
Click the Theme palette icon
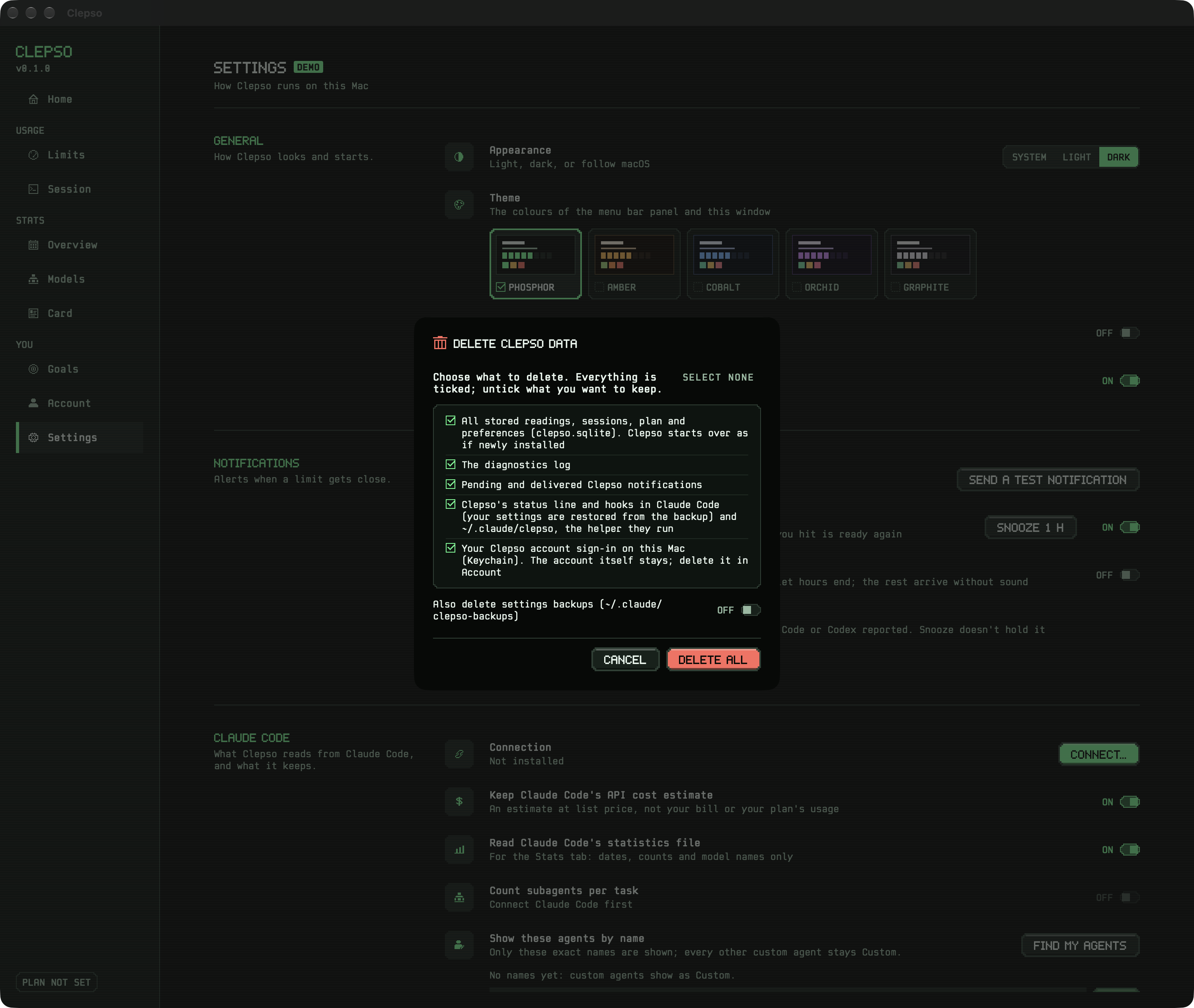pyautogui.click(x=459, y=205)
